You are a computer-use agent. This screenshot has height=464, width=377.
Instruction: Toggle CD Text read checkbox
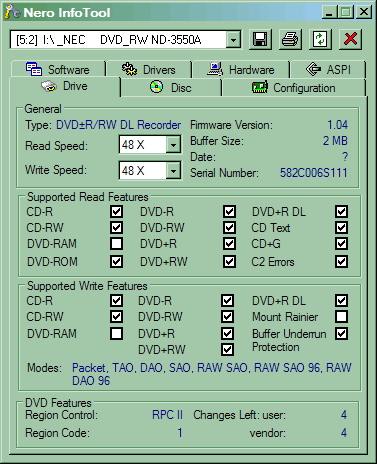point(341,228)
